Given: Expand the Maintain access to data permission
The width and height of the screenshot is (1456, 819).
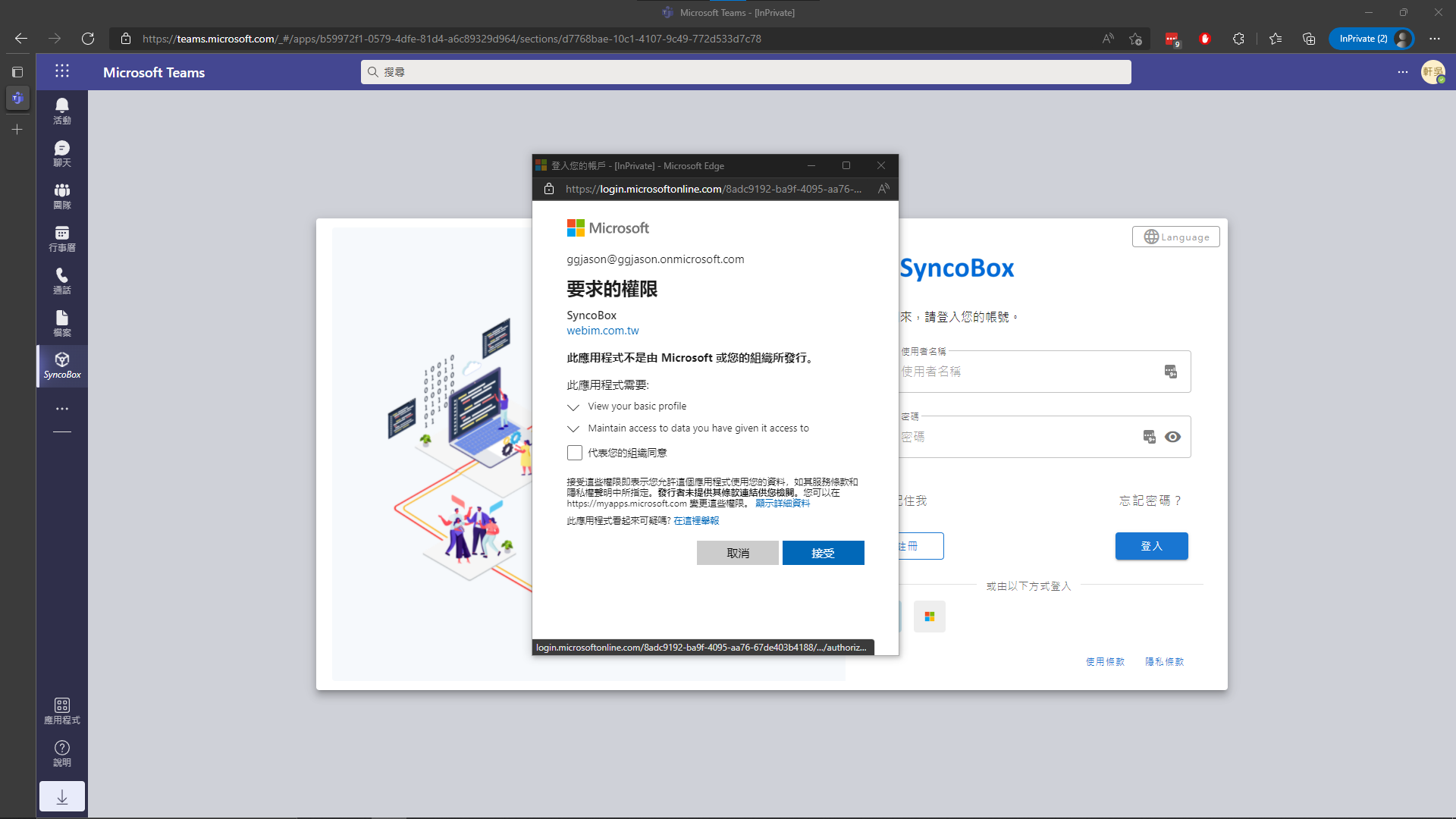Looking at the screenshot, I should 573,429.
